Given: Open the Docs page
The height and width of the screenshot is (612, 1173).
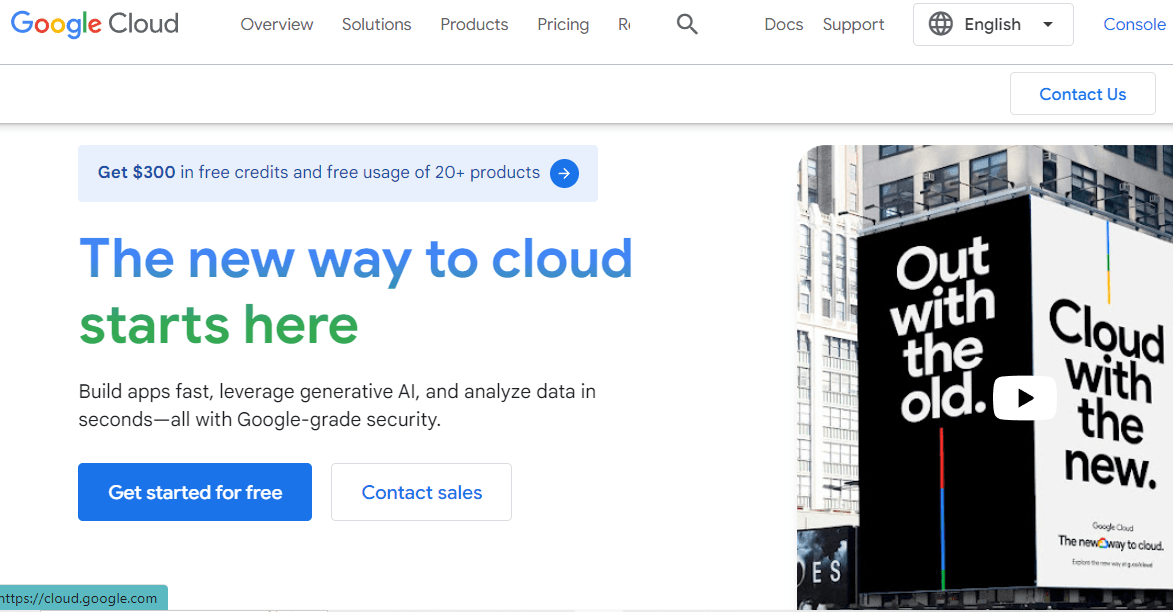Looking at the screenshot, I should 783,24.
